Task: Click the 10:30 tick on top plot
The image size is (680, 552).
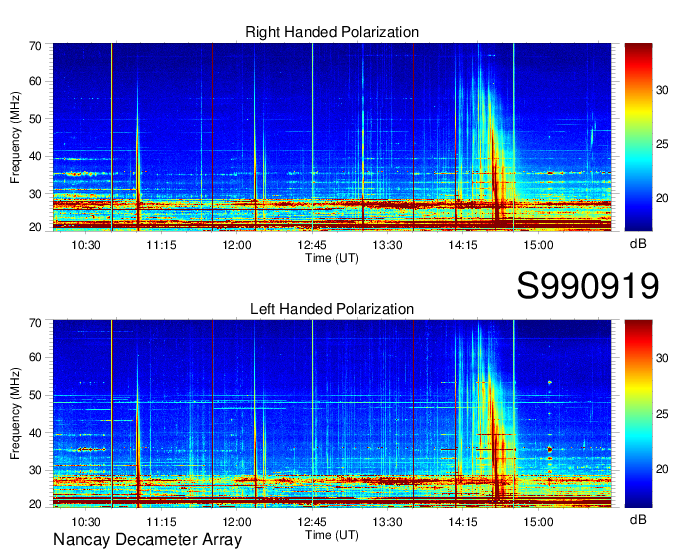Action: (x=86, y=245)
